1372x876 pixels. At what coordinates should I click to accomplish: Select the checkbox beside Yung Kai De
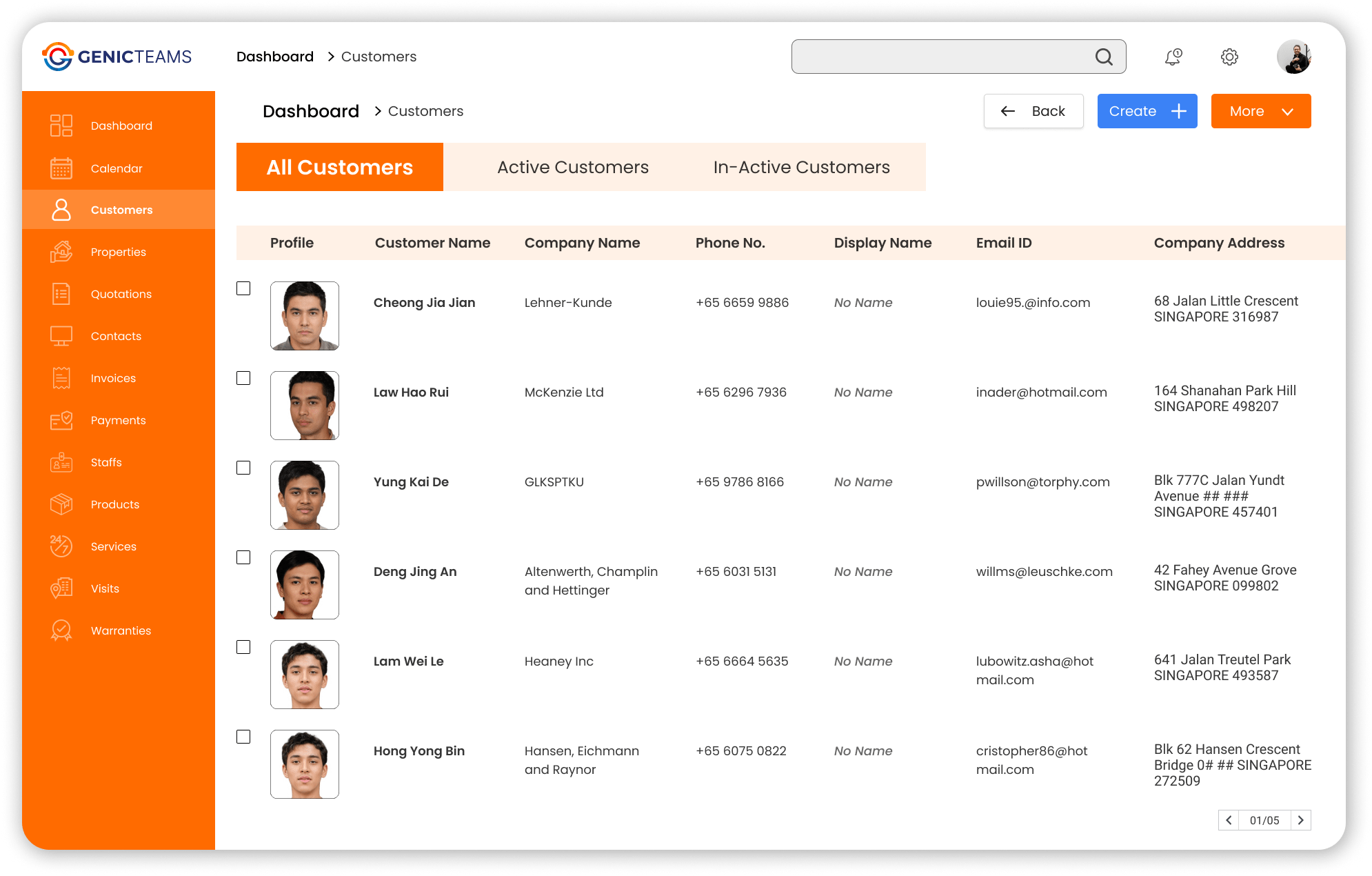click(243, 468)
